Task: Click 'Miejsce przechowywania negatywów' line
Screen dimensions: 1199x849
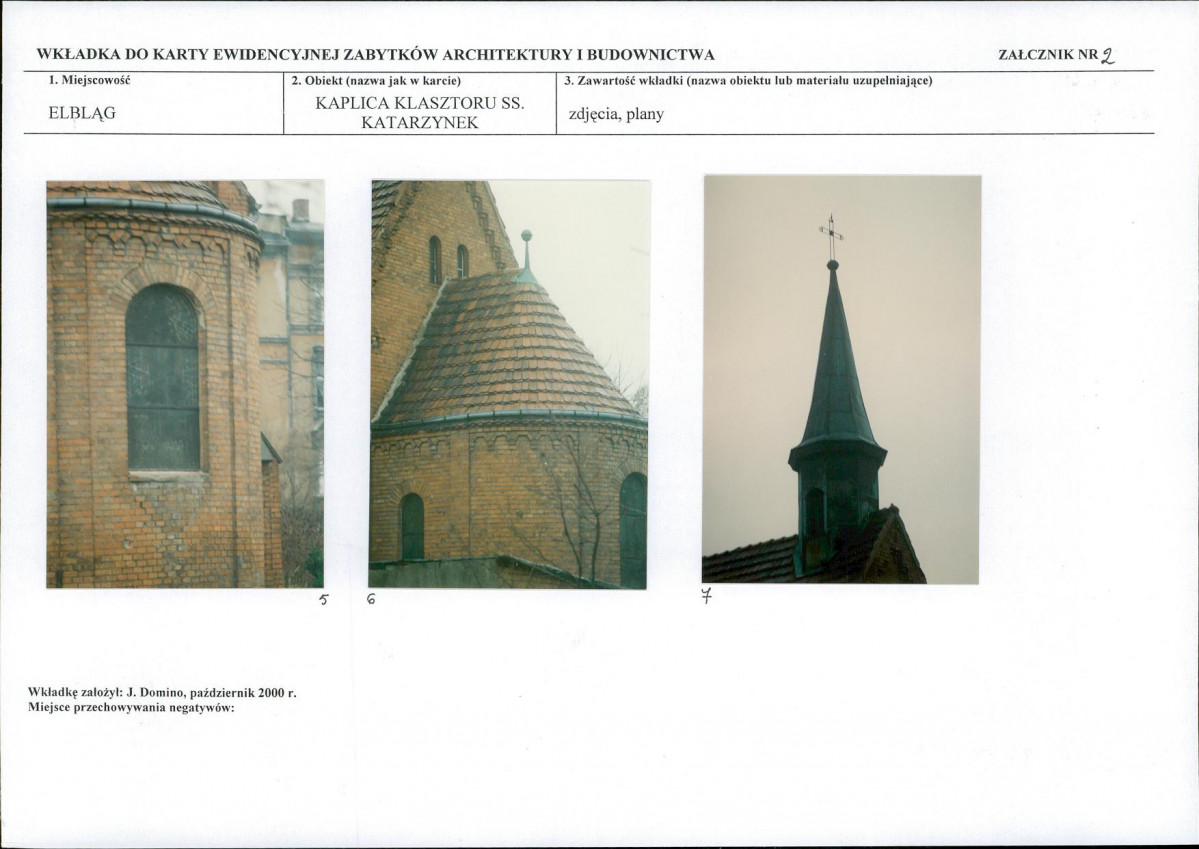Action: point(131,708)
